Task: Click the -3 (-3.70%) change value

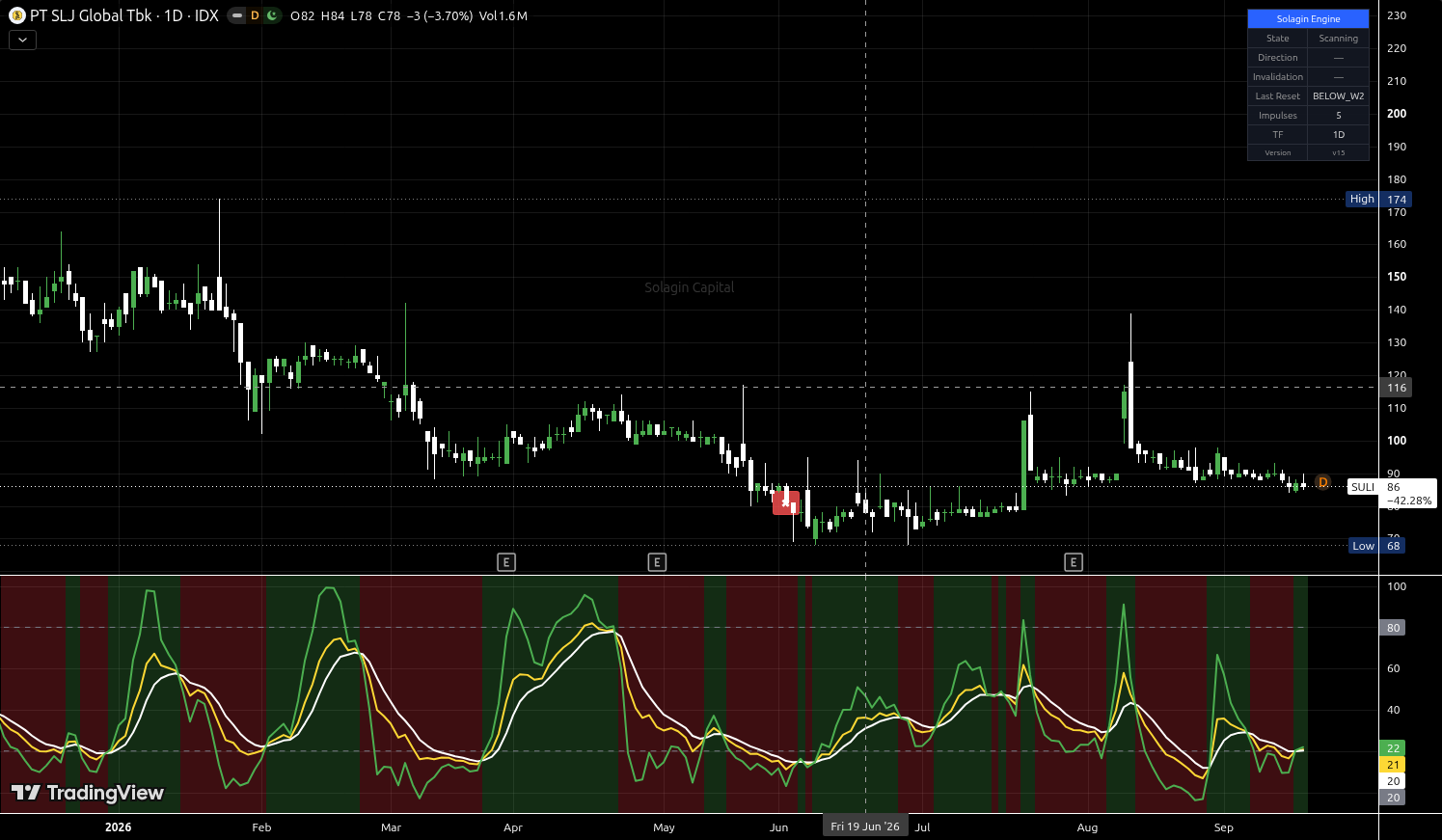Action: tap(439, 16)
